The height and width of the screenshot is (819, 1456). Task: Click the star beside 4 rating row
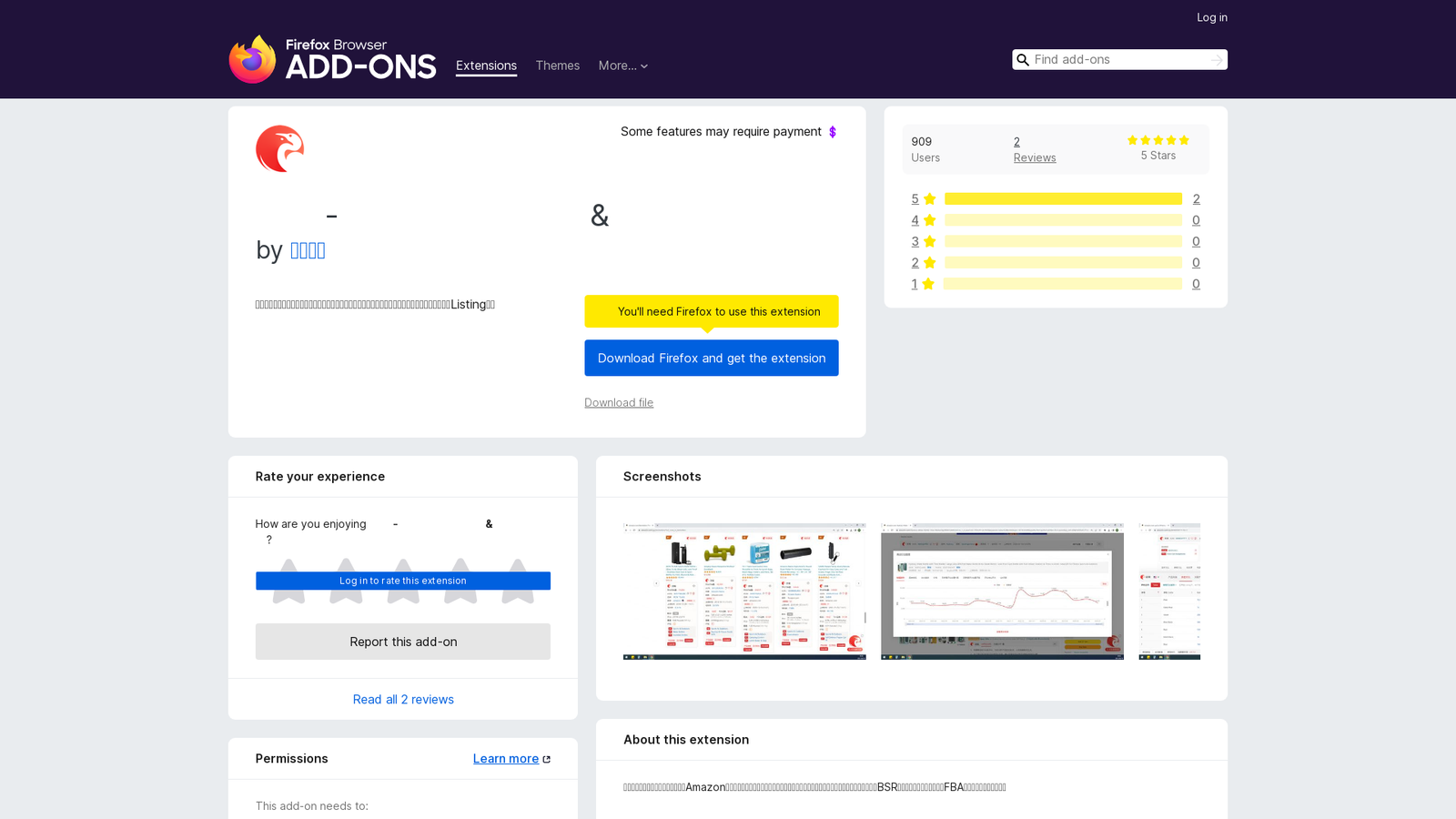(929, 220)
